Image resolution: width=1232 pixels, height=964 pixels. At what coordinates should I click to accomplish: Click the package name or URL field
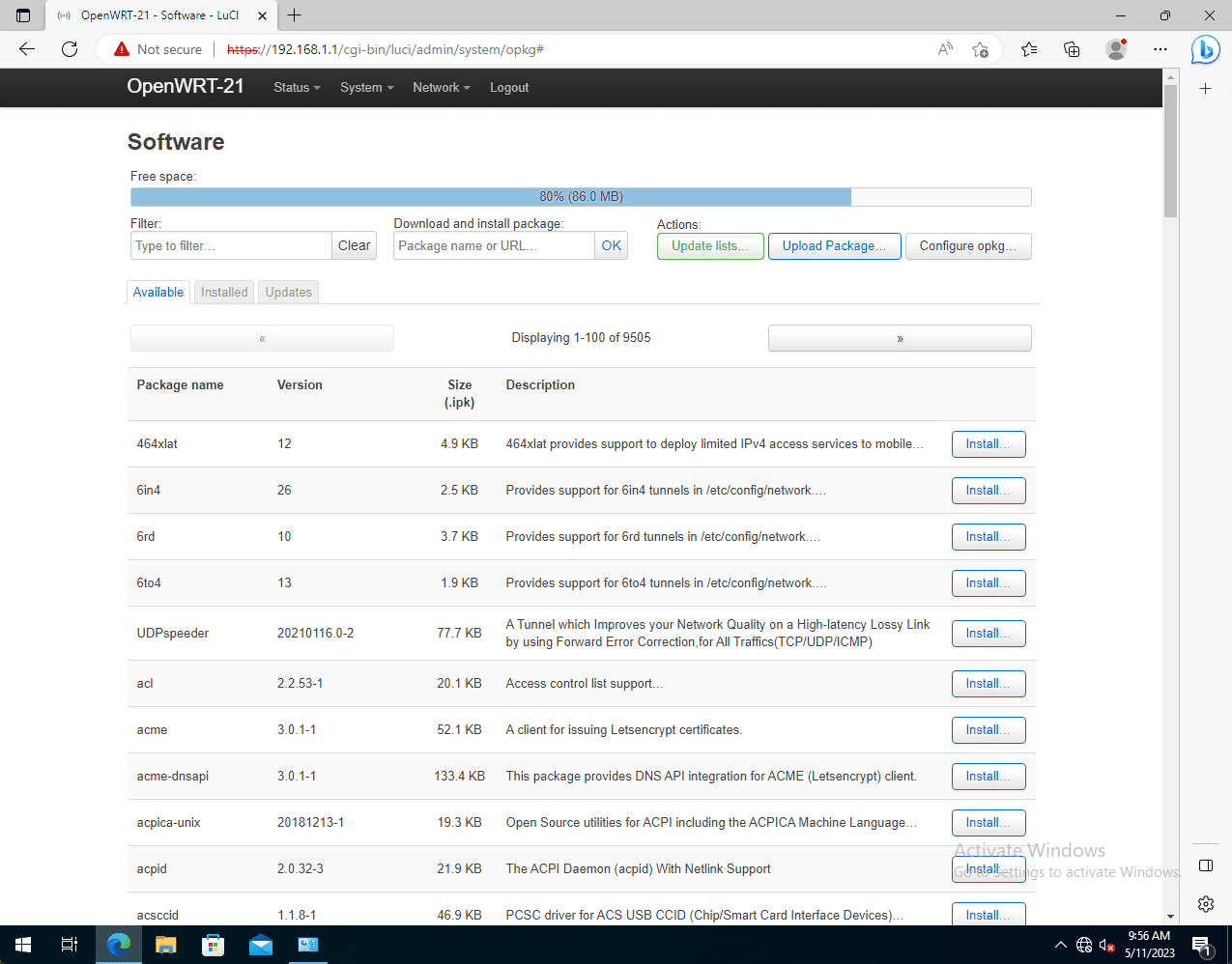point(494,245)
